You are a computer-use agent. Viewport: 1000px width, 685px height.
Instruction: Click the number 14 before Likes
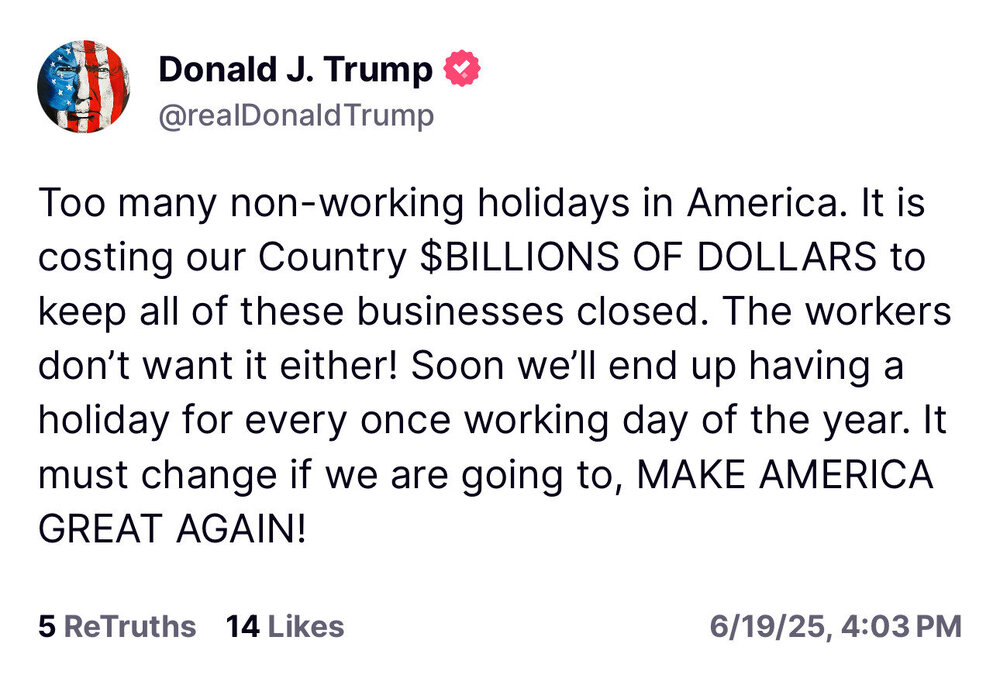pos(243,627)
